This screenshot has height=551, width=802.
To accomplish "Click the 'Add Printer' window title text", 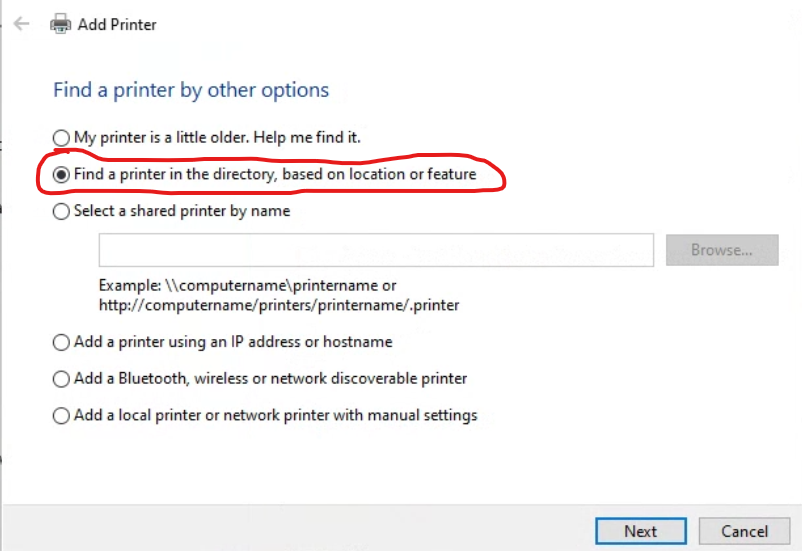I will 117,24.
